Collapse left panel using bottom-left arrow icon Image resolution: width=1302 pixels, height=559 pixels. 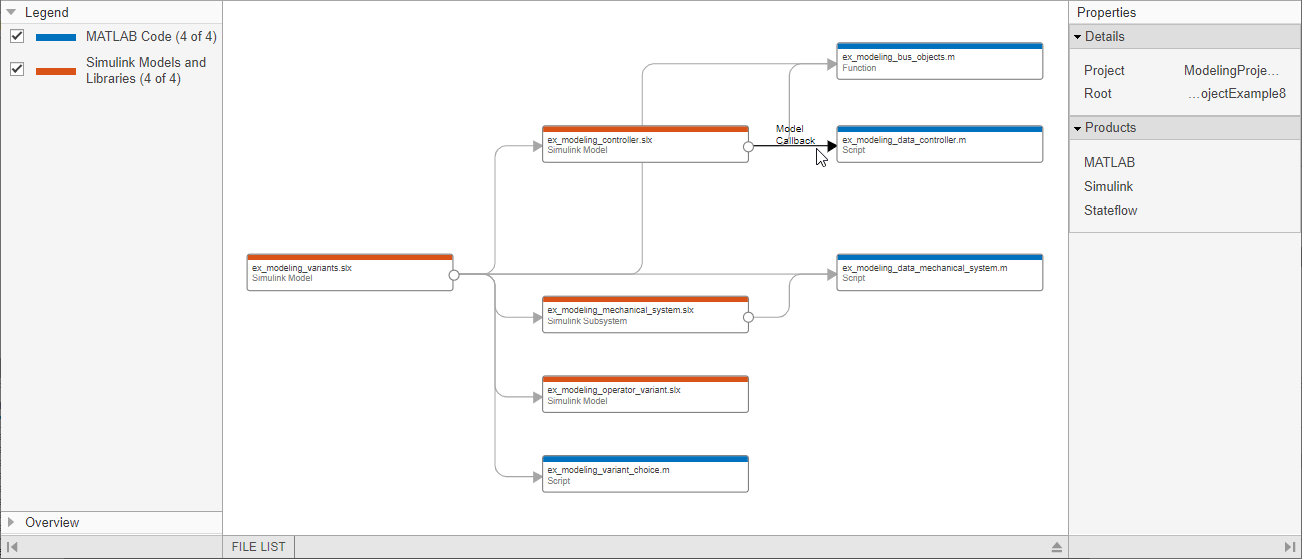click(12, 547)
